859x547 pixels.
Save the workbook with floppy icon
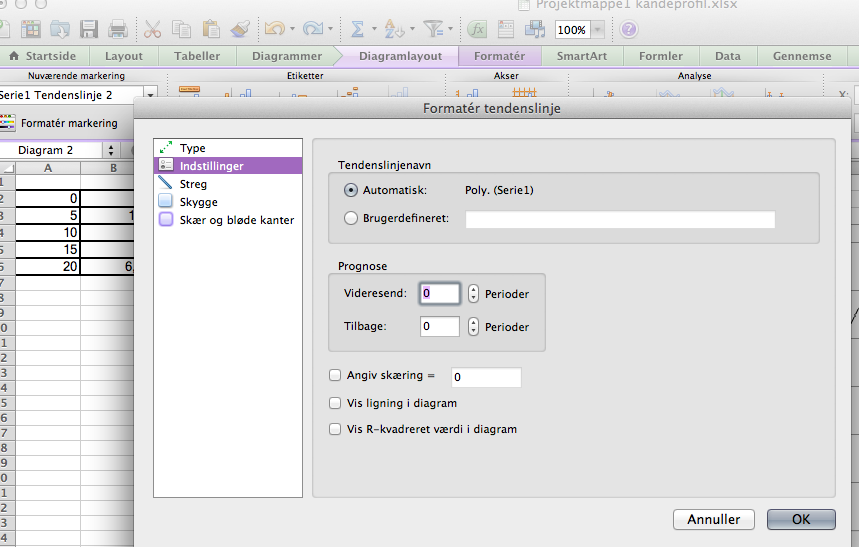coord(88,29)
